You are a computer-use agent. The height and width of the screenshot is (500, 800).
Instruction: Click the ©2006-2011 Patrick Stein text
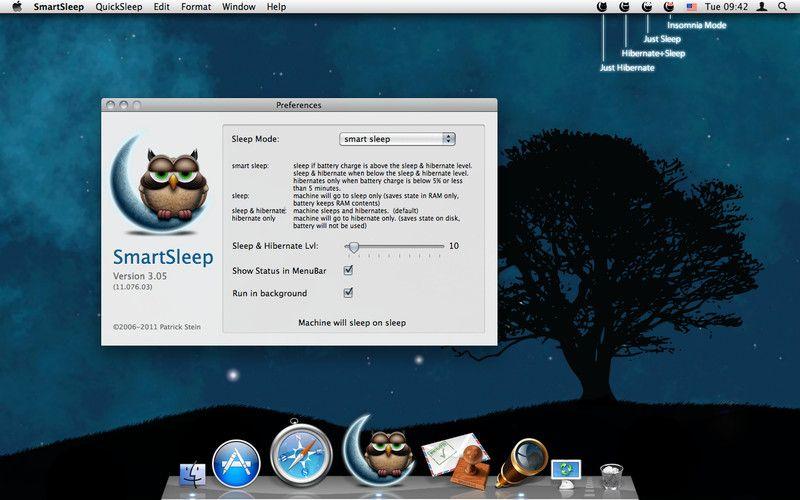click(157, 327)
